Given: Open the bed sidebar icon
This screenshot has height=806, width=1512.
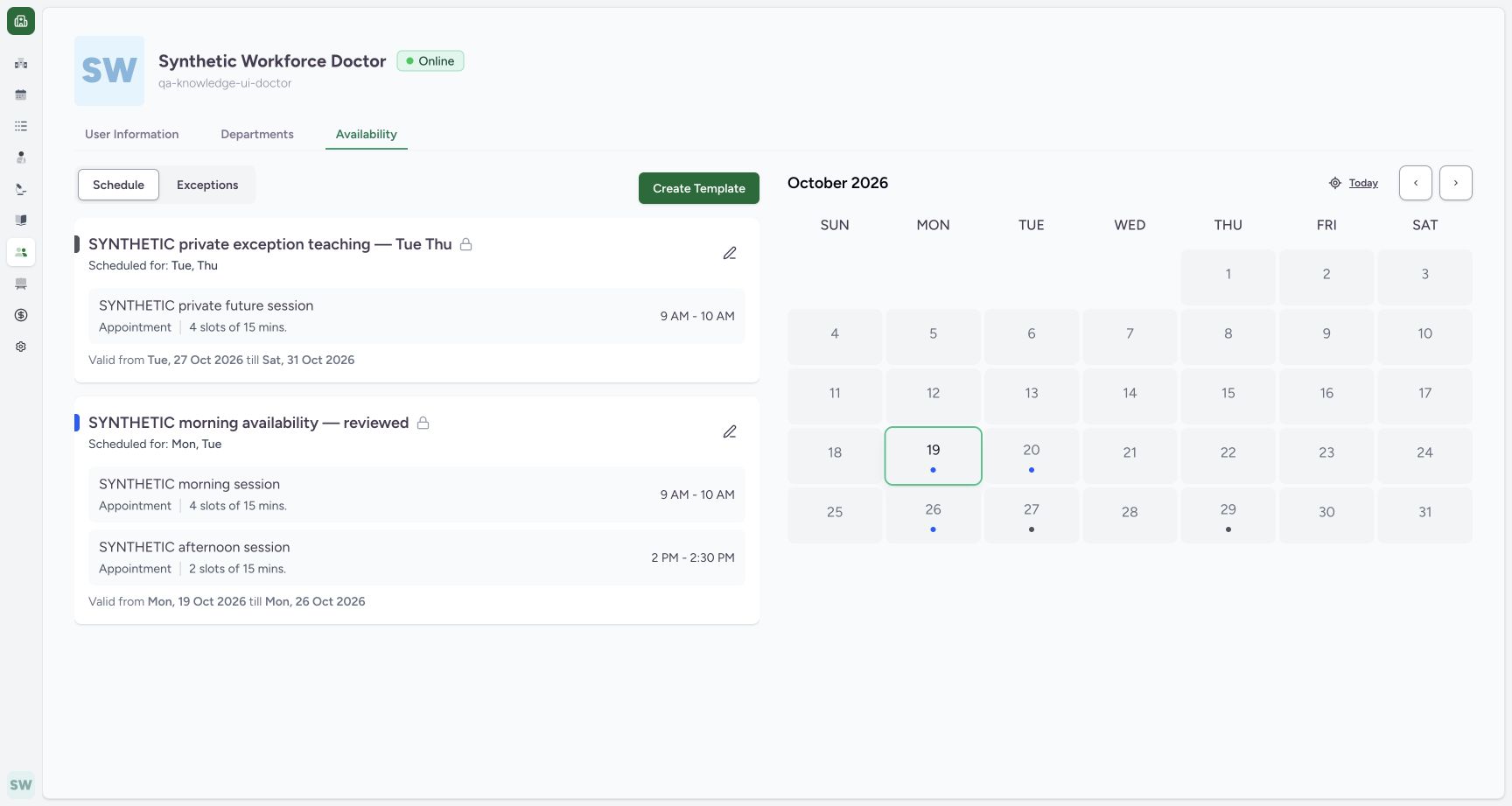Looking at the screenshot, I should (21, 284).
